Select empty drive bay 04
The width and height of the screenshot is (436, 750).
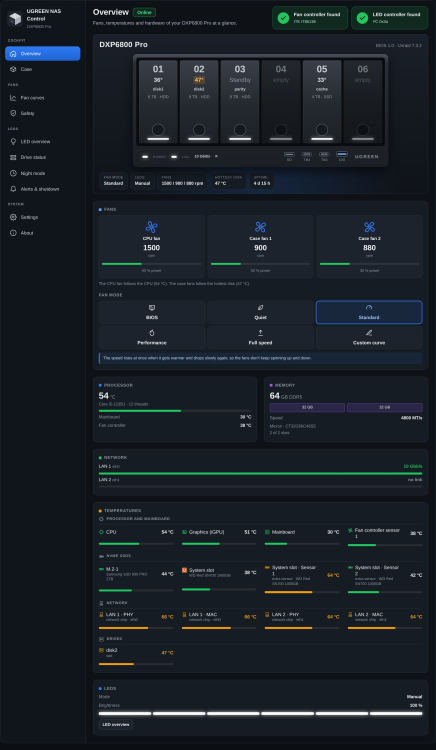[281, 101]
